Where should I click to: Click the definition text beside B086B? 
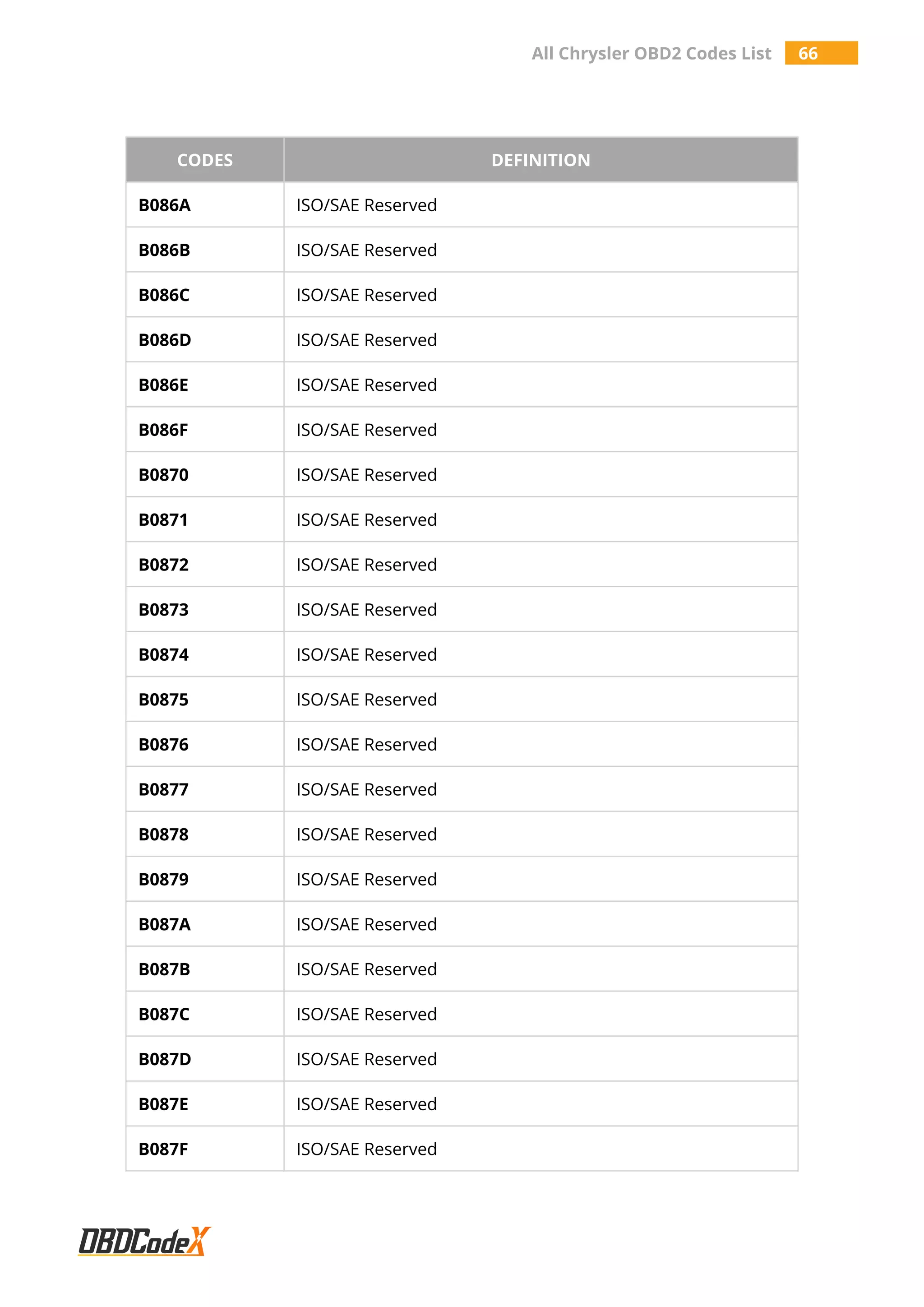(366, 250)
